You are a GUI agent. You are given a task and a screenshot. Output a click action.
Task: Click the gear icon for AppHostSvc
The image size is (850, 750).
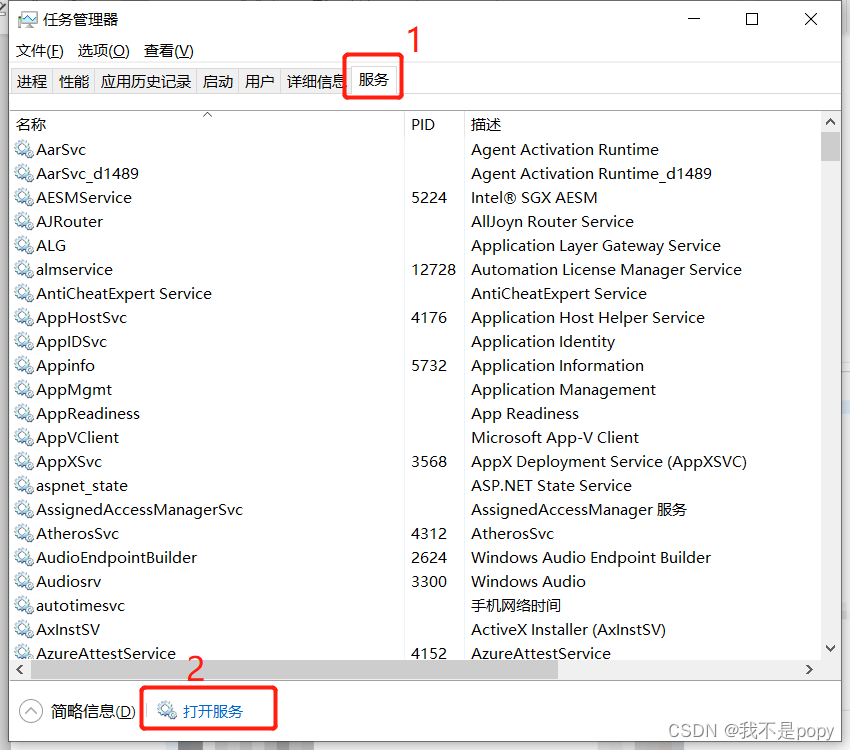tap(24, 317)
